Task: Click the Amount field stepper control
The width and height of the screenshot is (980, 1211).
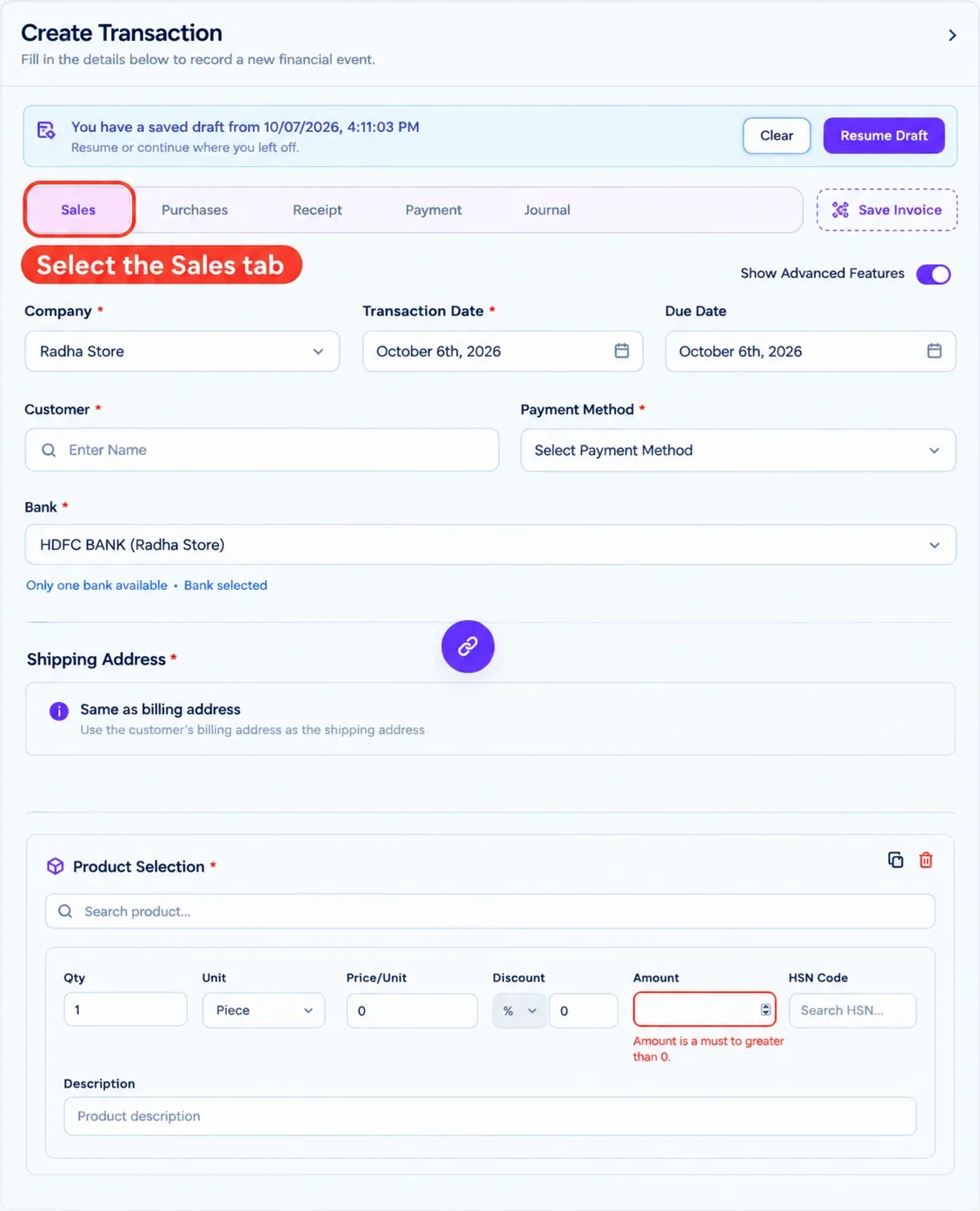Action: pos(765,1009)
